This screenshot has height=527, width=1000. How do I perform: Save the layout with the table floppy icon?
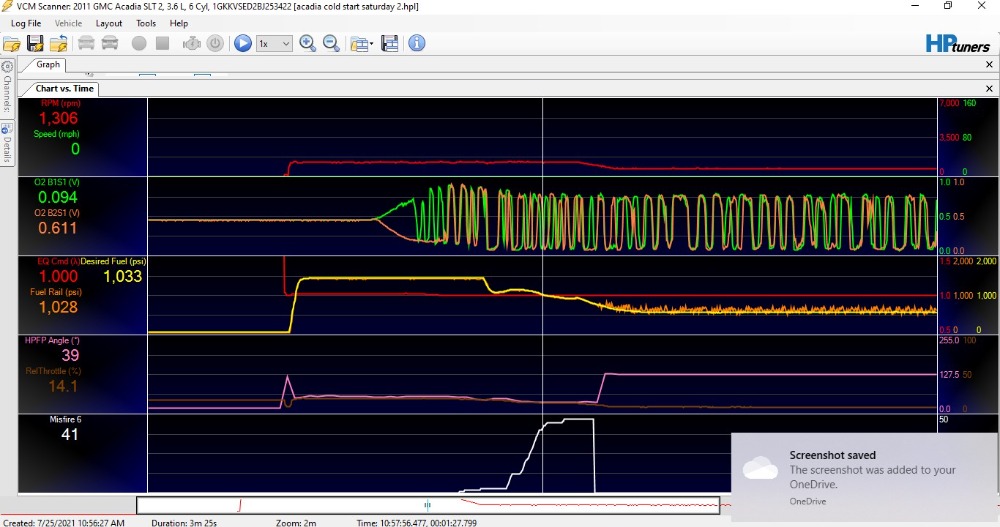[x=390, y=43]
